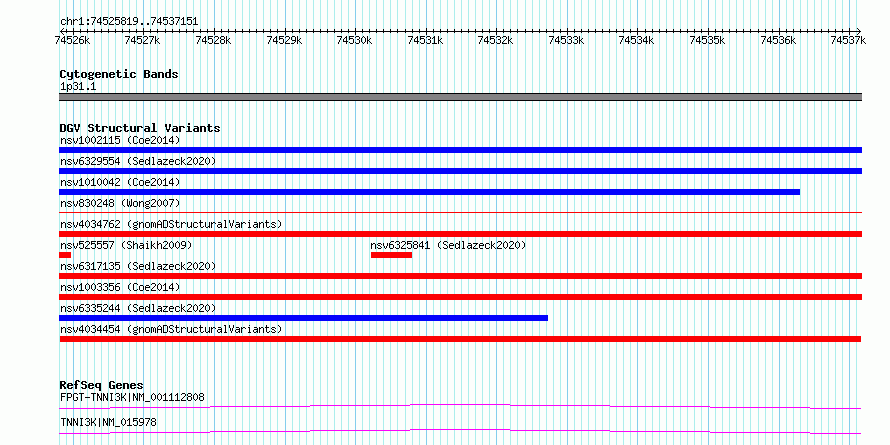Viewport: 890px width, 445px height.
Task: Click the 74537k ruler tick label
Action: coord(848,40)
